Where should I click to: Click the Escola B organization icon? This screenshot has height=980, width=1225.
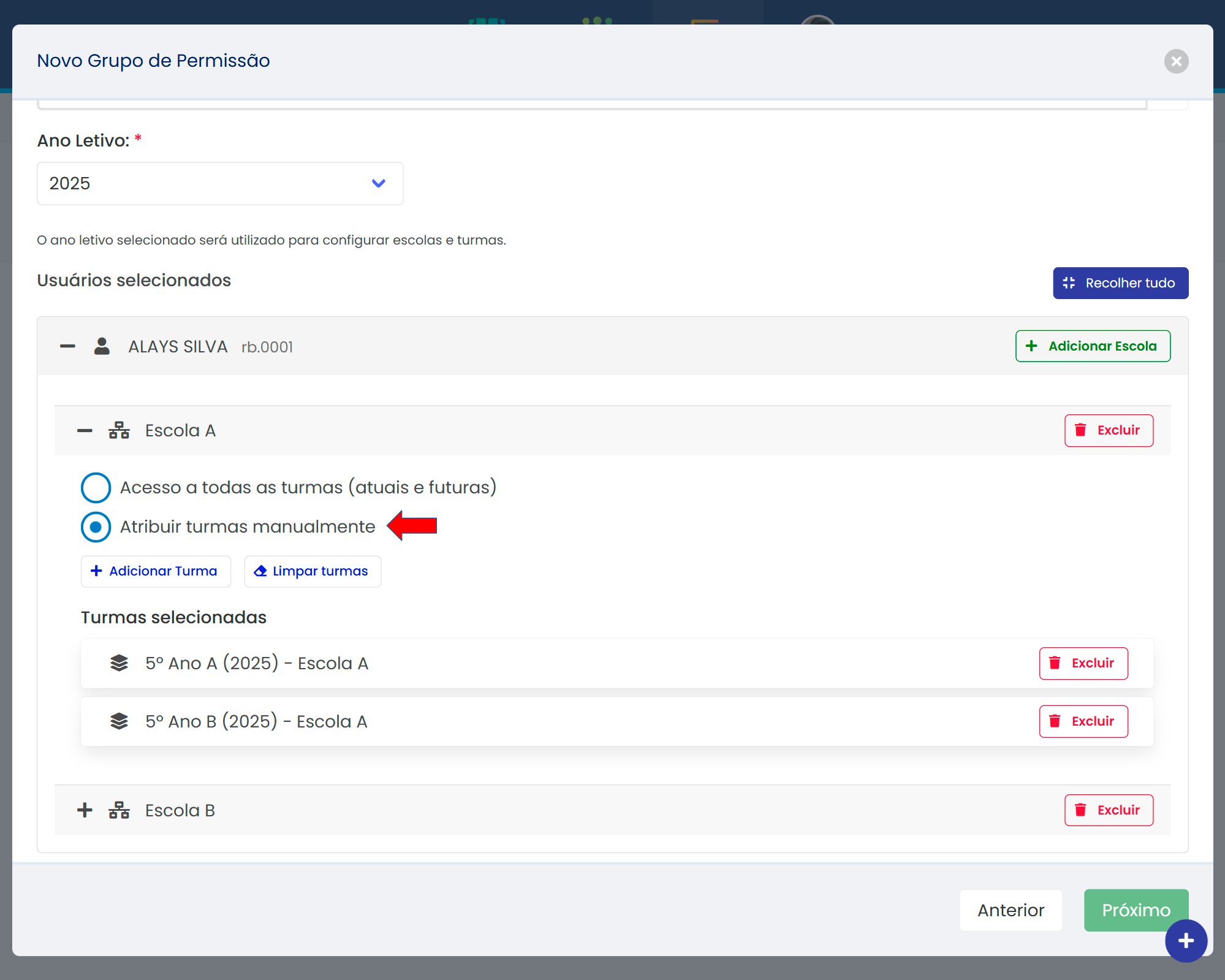pyautogui.click(x=119, y=810)
